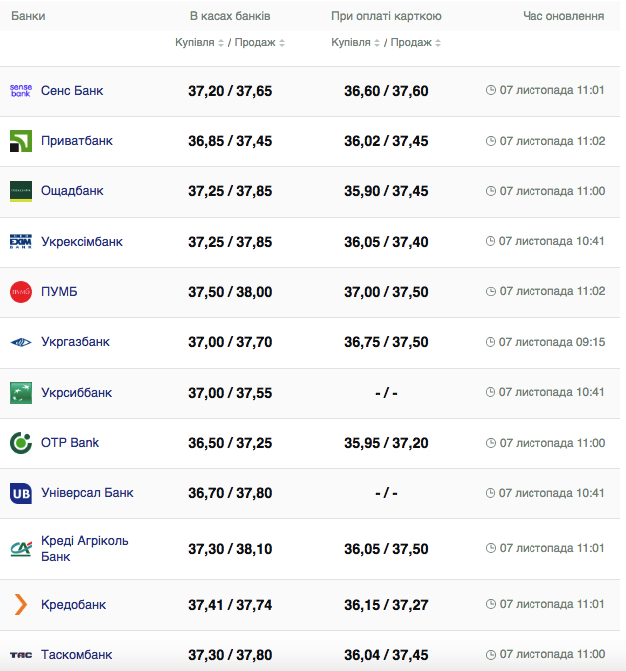Open the Сенс Банк link
The width and height of the screenshot is (626, 671).
coord(72,91)
